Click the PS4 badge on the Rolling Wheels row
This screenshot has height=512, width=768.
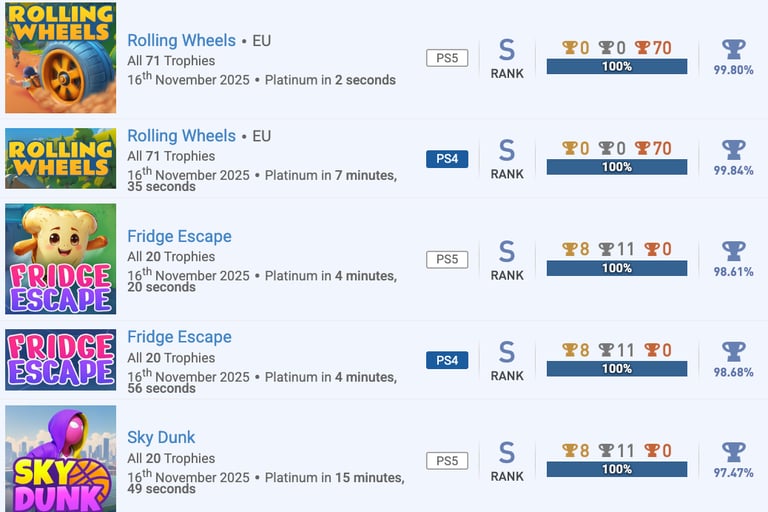tap(447, 159)
